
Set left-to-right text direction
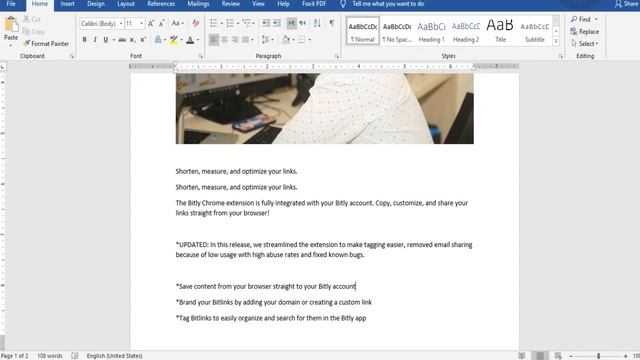291,23
